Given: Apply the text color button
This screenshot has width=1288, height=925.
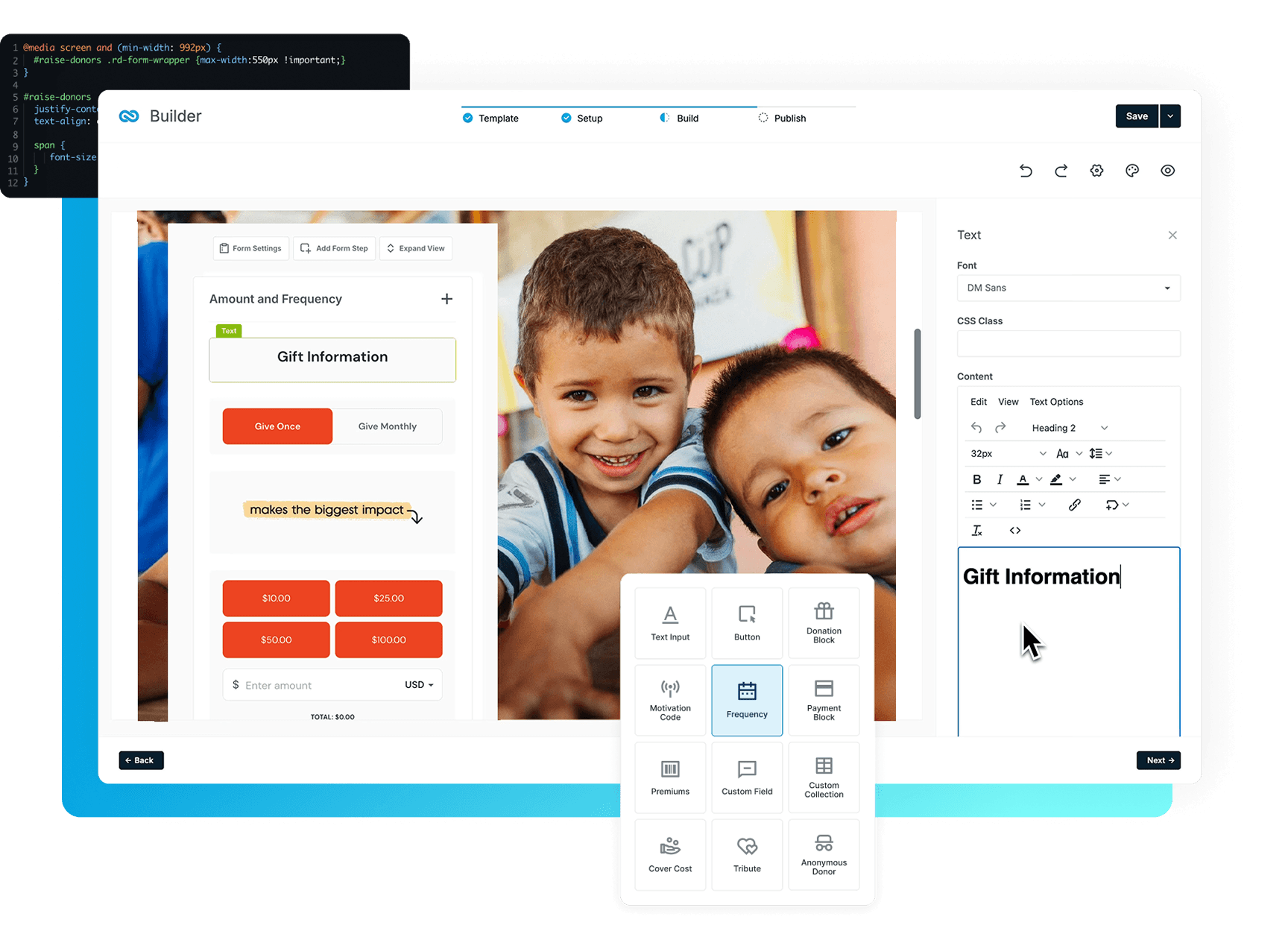Looking at the screenshot, I should 1023,479.
